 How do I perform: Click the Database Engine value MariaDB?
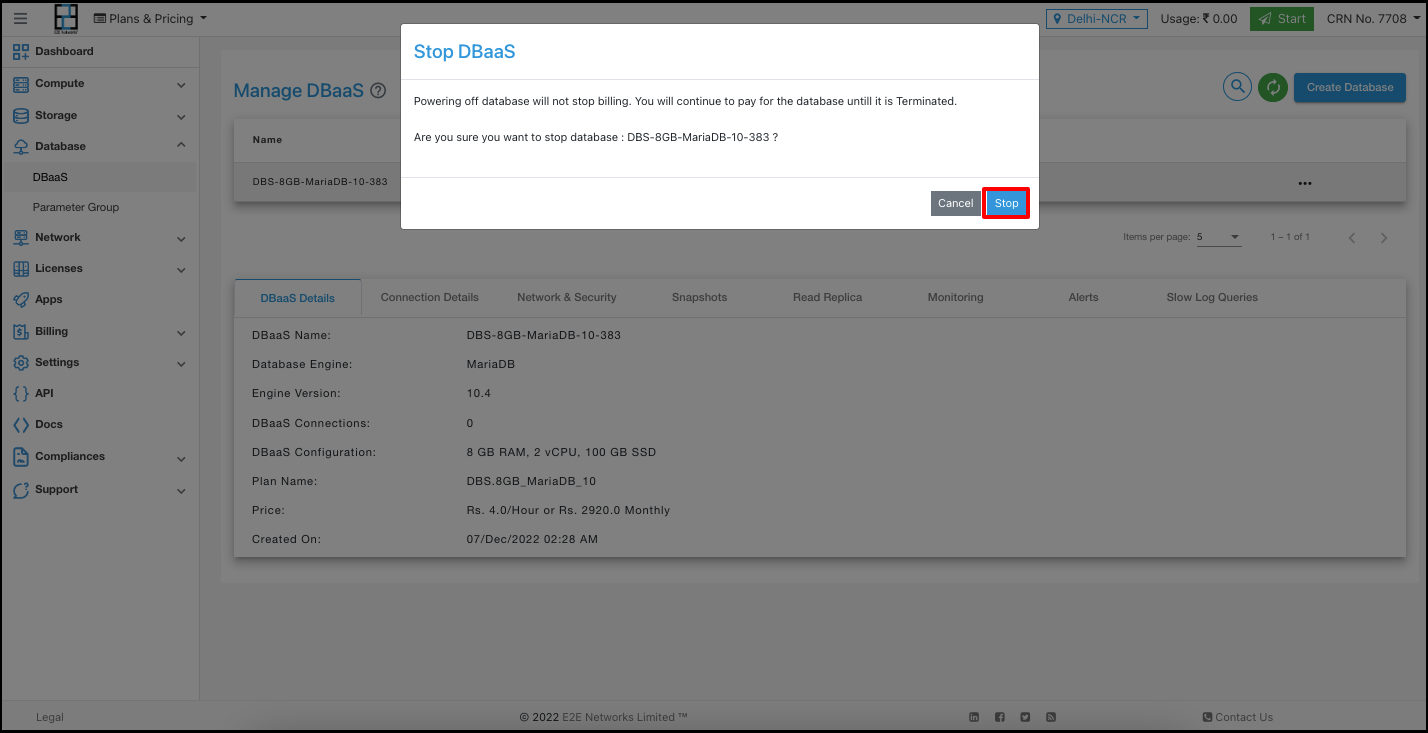click(491, 364)
